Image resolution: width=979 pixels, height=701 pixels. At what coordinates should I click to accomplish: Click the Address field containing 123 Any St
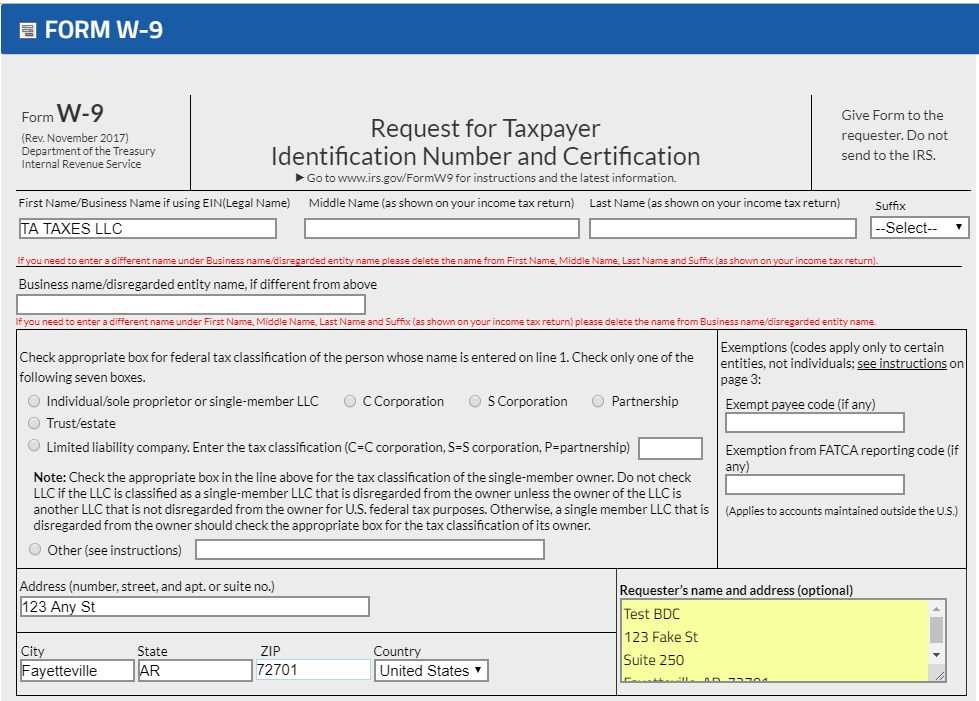tap(194, 607)
